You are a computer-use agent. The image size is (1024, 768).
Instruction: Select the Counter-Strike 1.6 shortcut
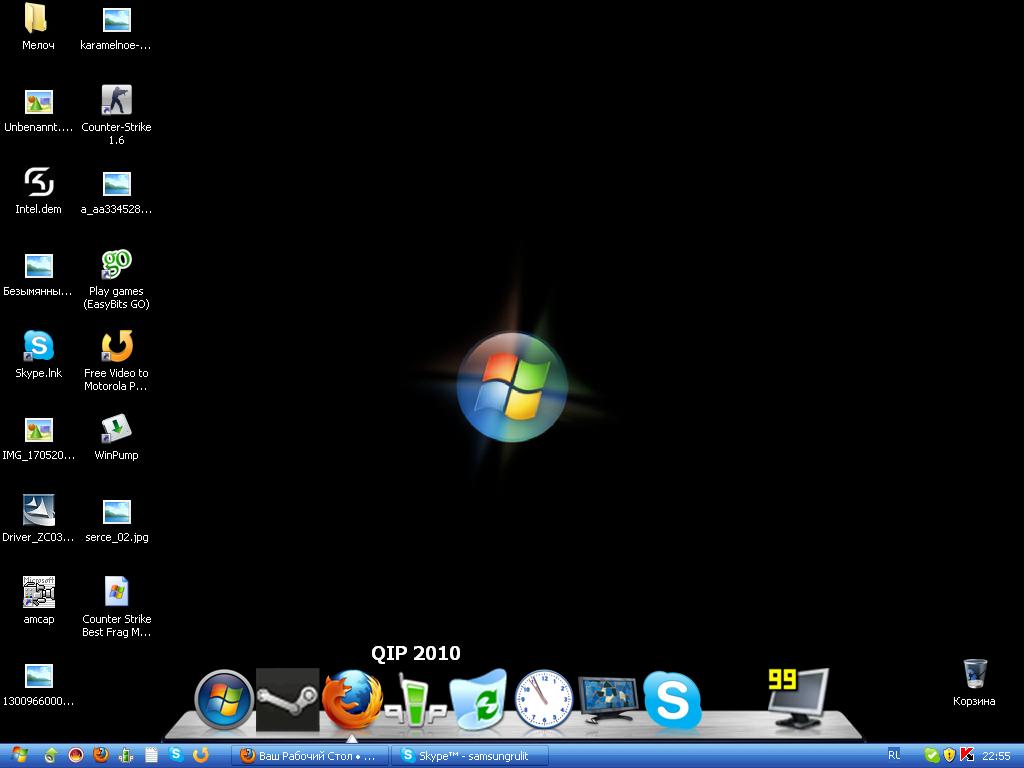coord(116,116)
